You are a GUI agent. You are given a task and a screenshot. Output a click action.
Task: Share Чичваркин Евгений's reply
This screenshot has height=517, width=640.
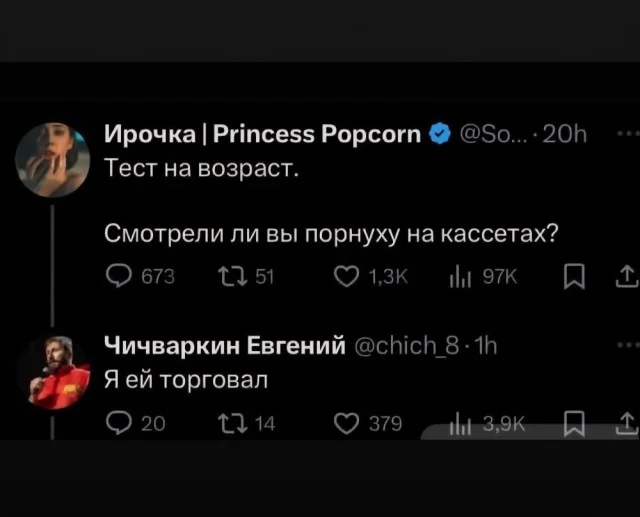coord(626,423)
